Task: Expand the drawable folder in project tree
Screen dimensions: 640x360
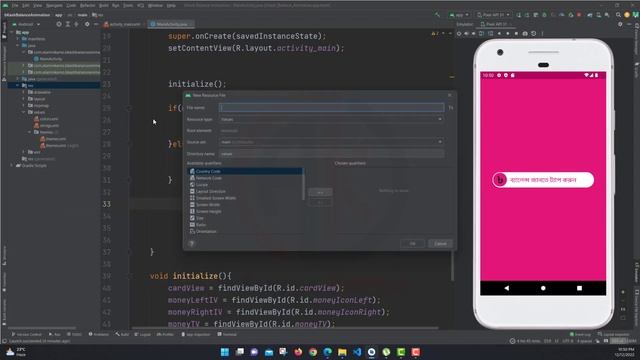Action: (x=24, y=92)
